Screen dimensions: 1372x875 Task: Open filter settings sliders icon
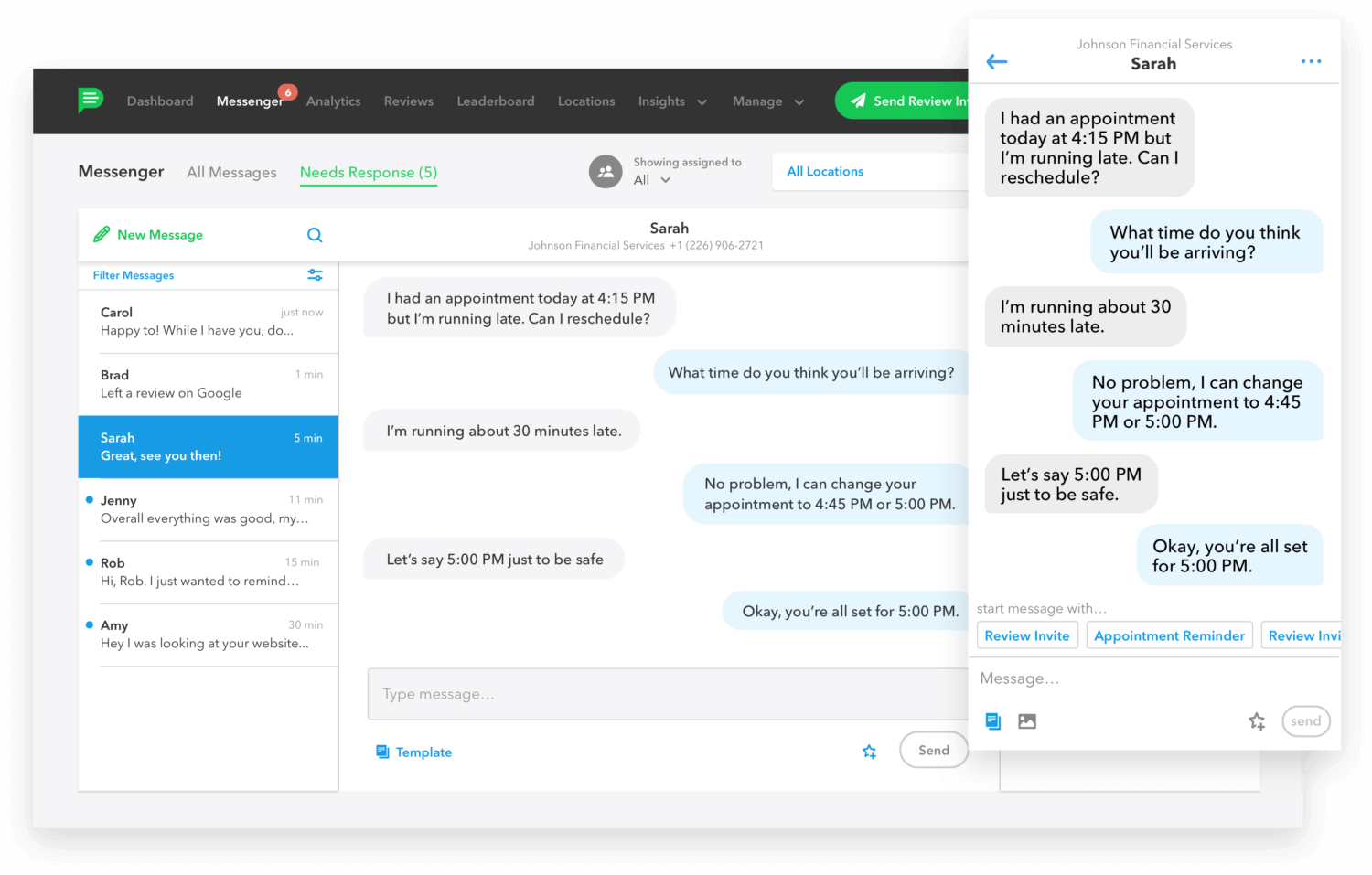click(x=315, y=275)
